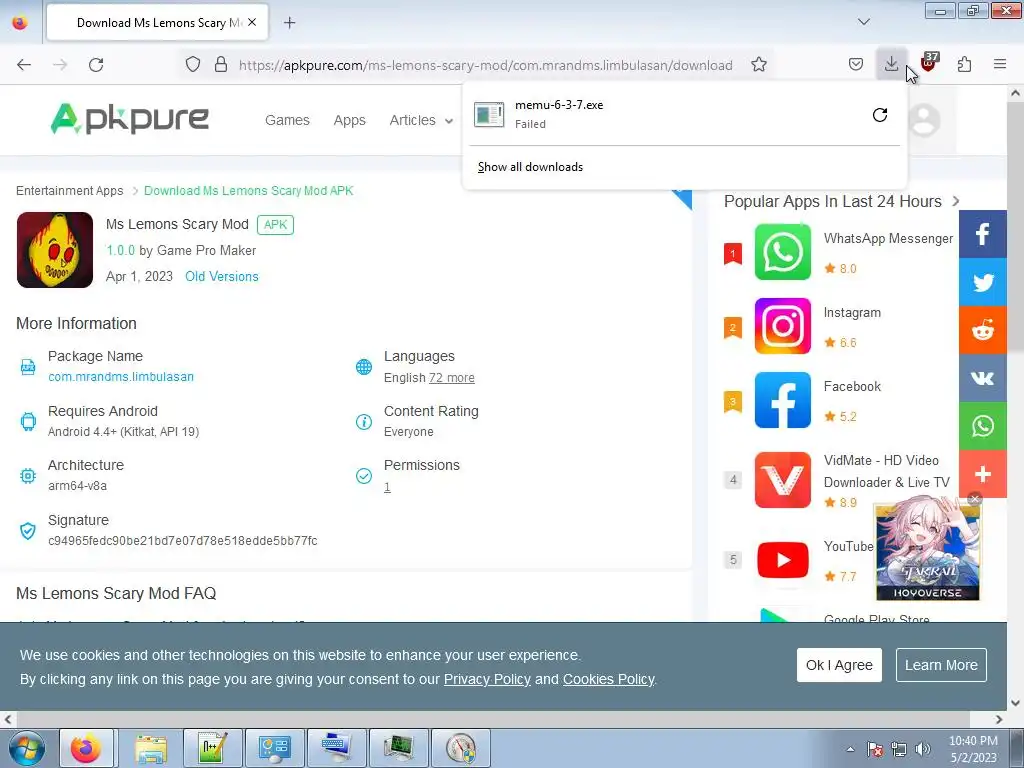The width and height of the screenshot is (1024, 768).
Task: Show hidden system tray icons
Action: pos(850,749)
